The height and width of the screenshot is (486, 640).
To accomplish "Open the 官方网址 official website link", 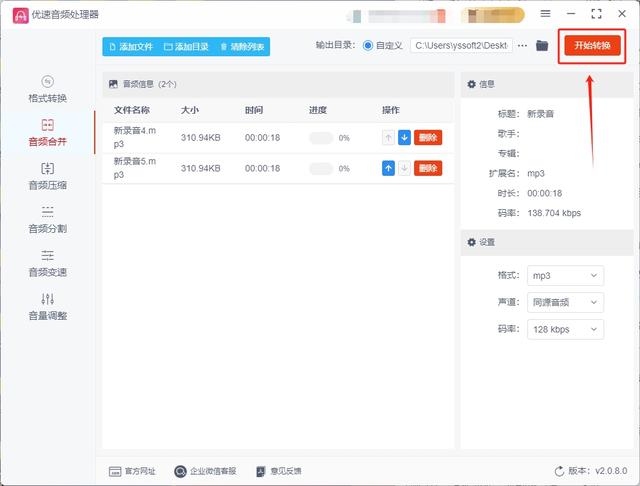I will [132, 471].
